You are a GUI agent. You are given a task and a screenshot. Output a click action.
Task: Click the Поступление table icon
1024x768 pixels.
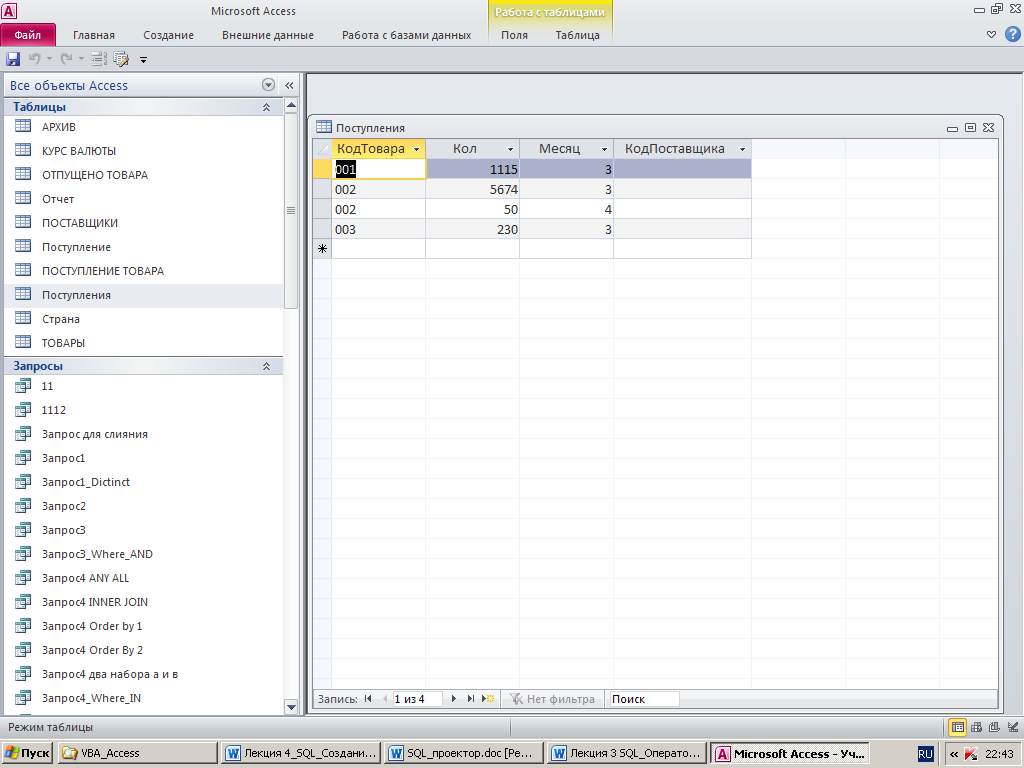(23, 246)
